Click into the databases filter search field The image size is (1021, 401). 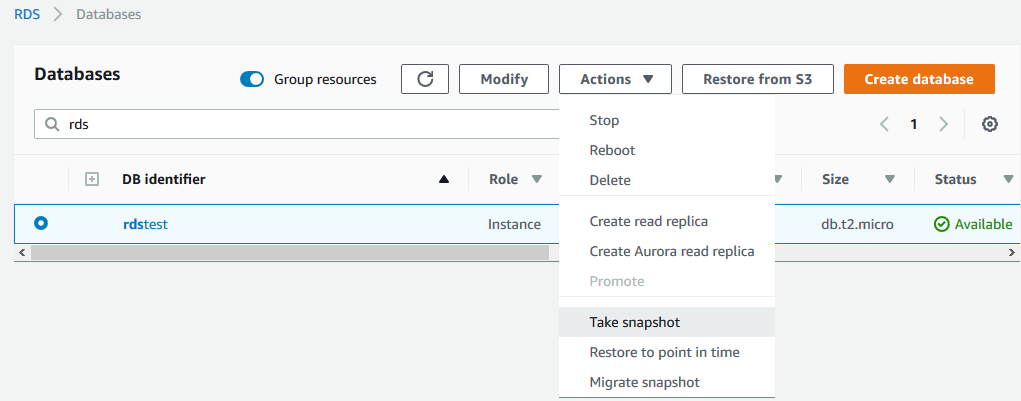pyautogui.click(x=300, y=125)
